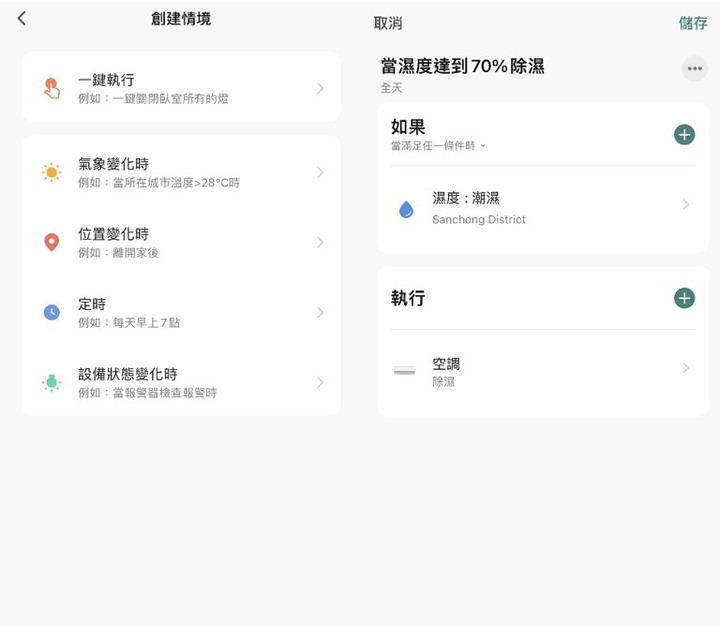Add a condition with 如果 plus icon

pos(684,135)
